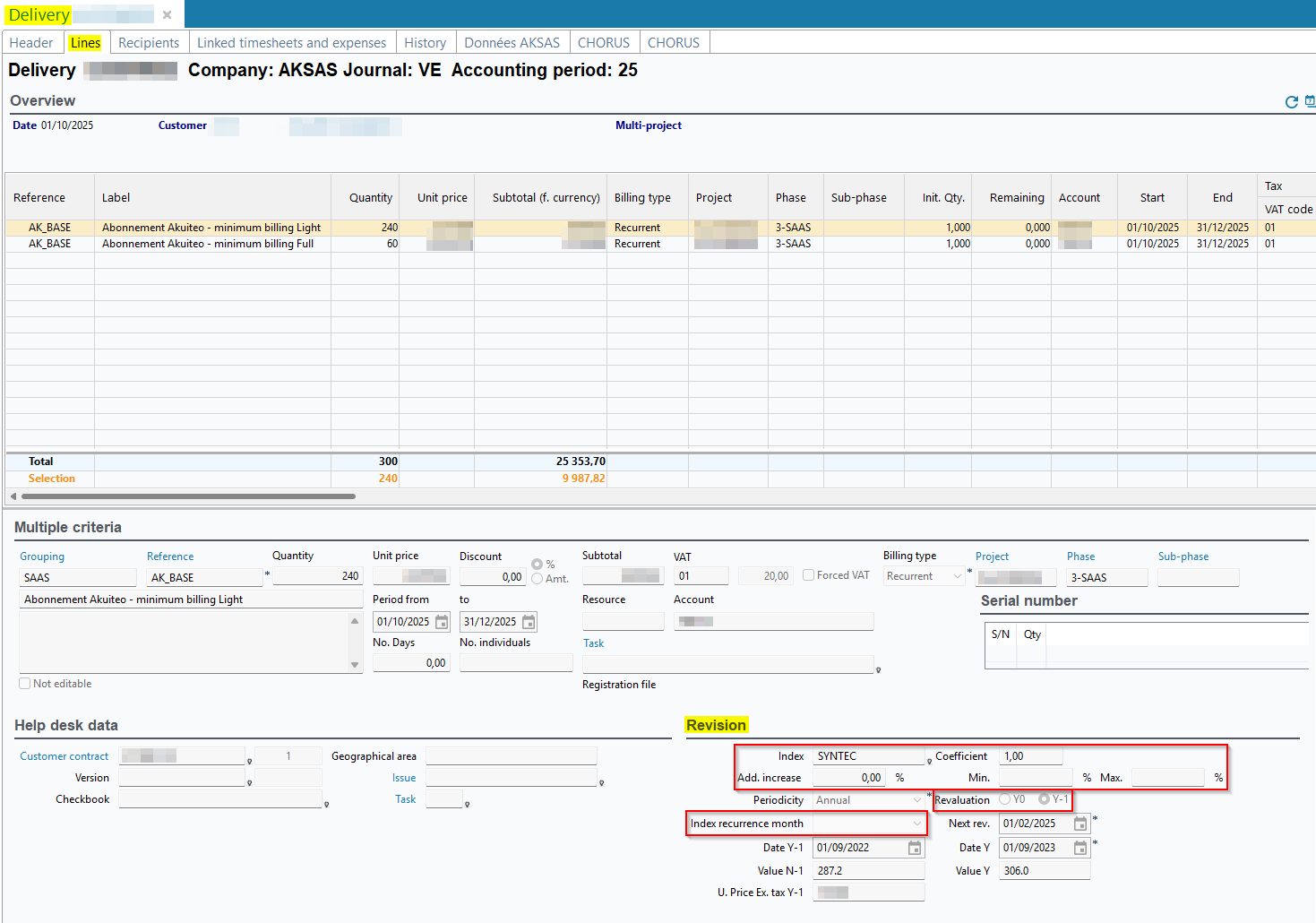Select the Amt. discount radio button

coord(537,579)
